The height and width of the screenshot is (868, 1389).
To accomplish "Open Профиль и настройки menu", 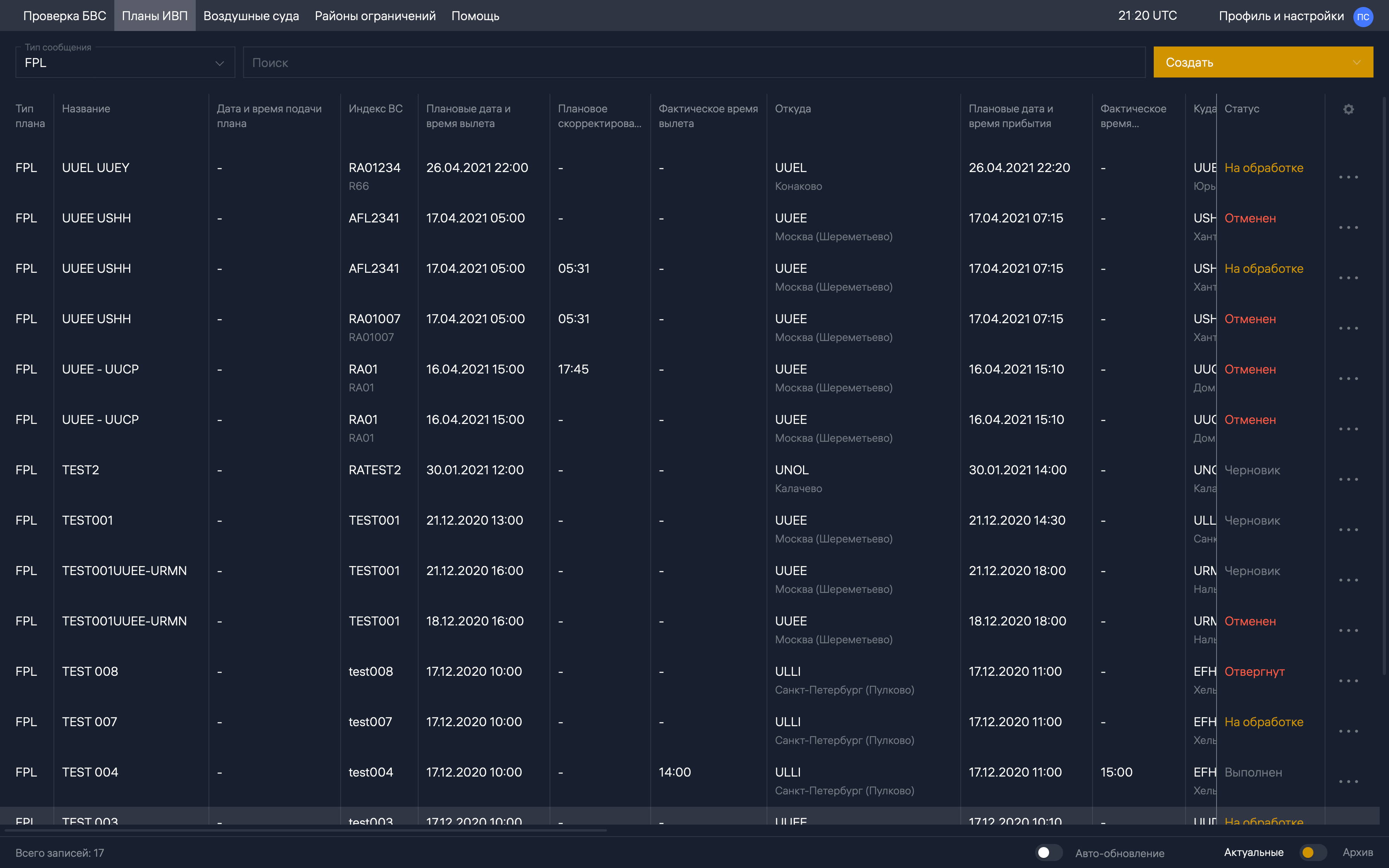I will [1281, 16].
